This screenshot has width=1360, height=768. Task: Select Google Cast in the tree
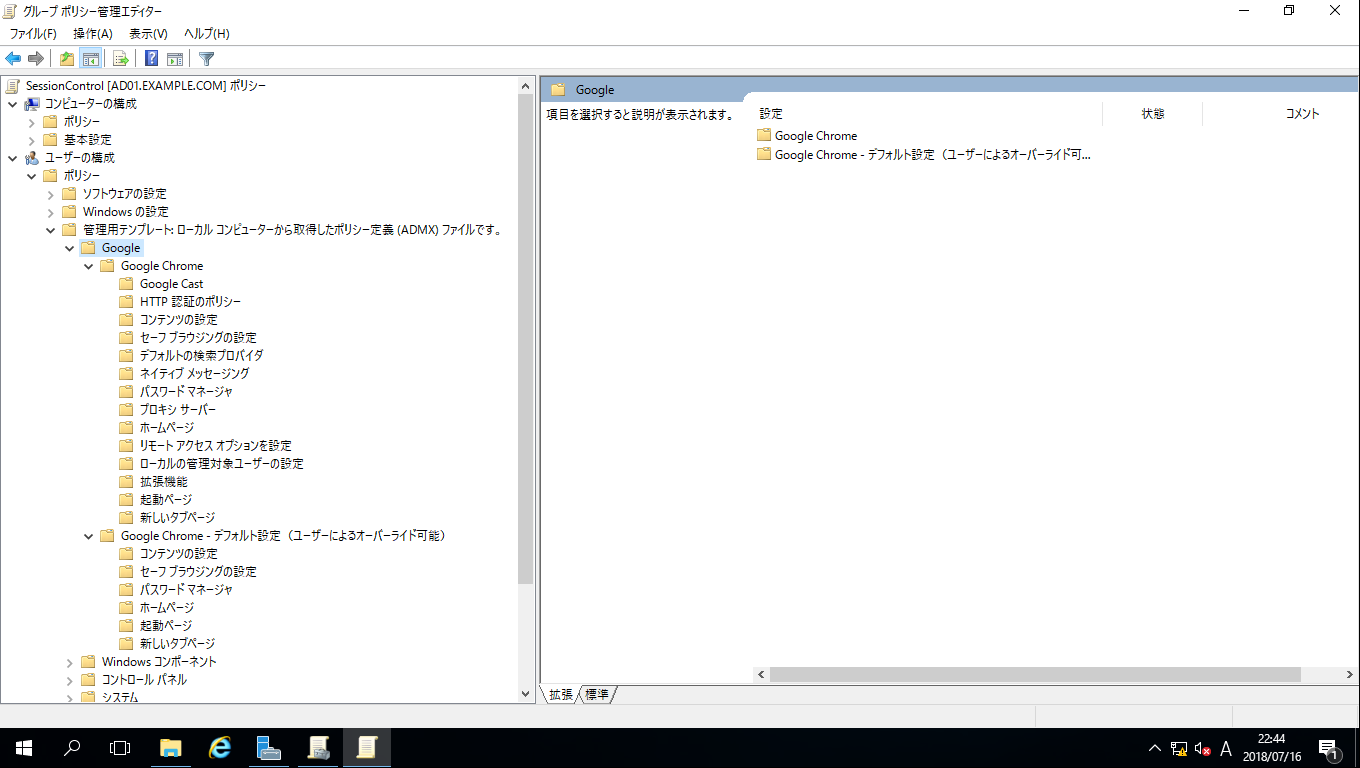[x=171, y=284]
